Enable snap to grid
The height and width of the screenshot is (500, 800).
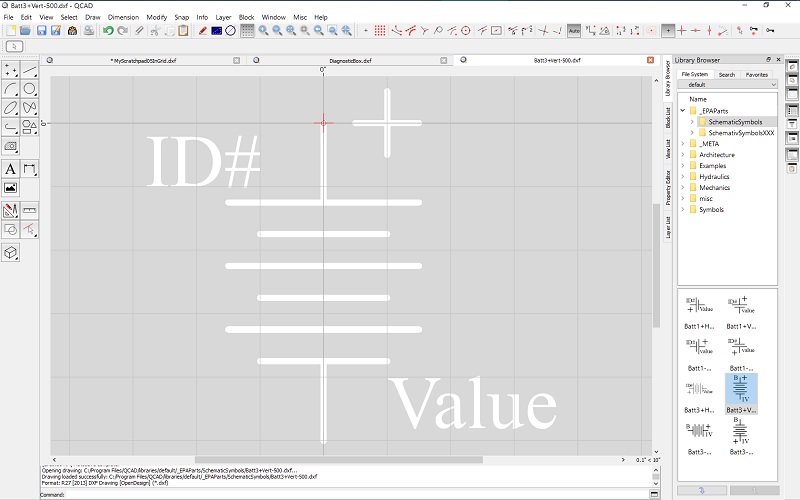tap(380, 31)
